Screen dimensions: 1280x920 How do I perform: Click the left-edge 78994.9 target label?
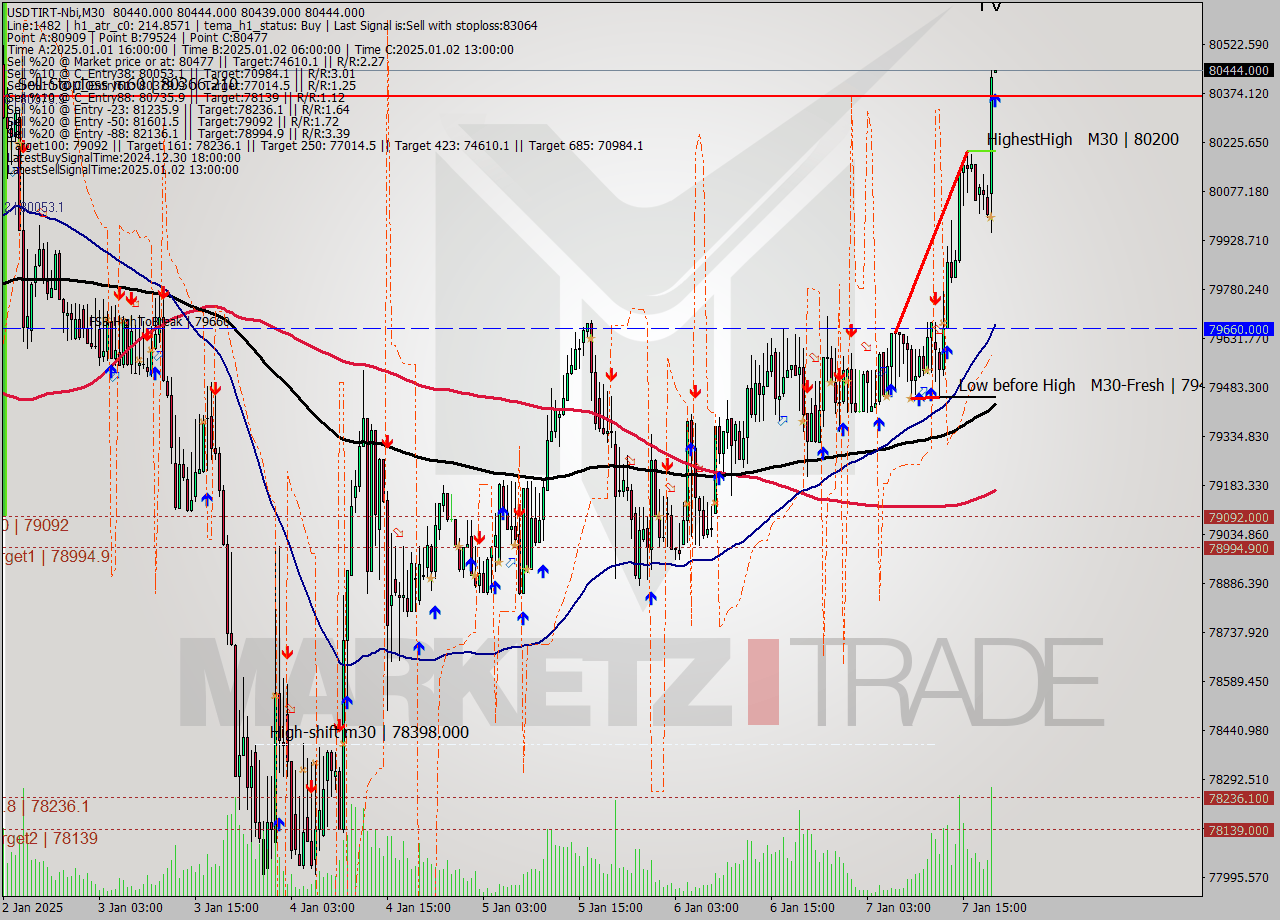point(55,556)
